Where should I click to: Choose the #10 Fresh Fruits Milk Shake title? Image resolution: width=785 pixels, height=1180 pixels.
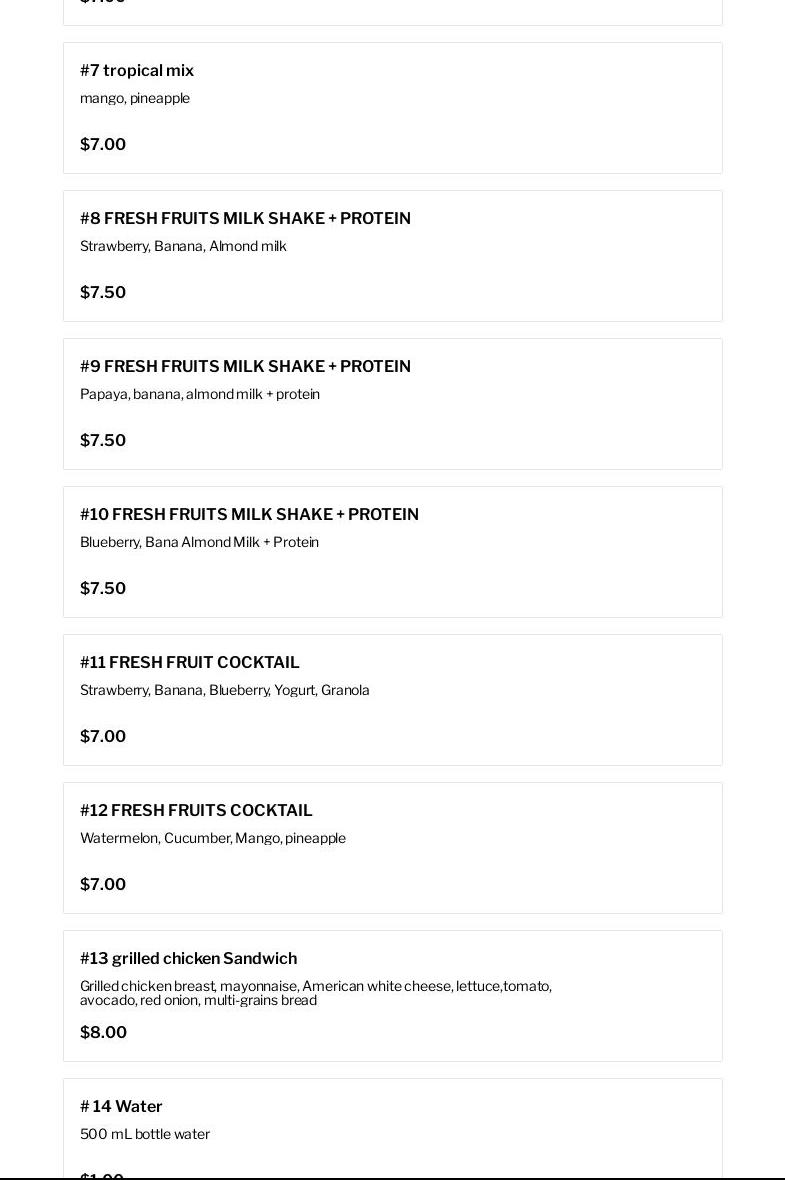(x=249, y=514)
